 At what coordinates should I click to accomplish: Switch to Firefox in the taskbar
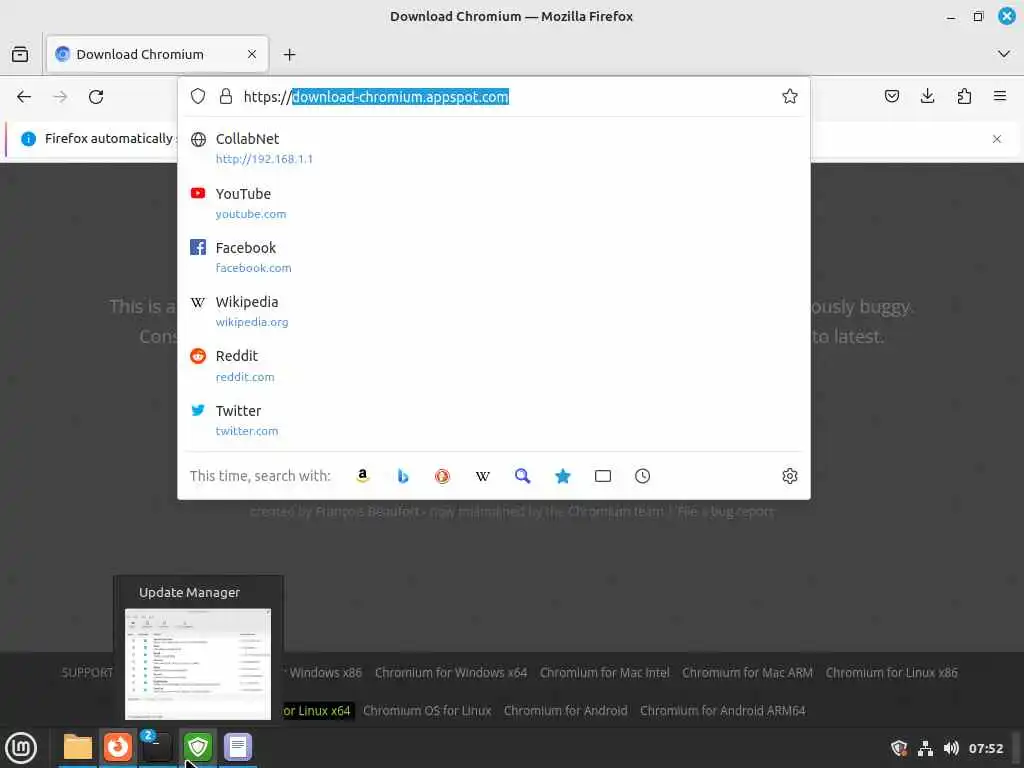point(118,747)
